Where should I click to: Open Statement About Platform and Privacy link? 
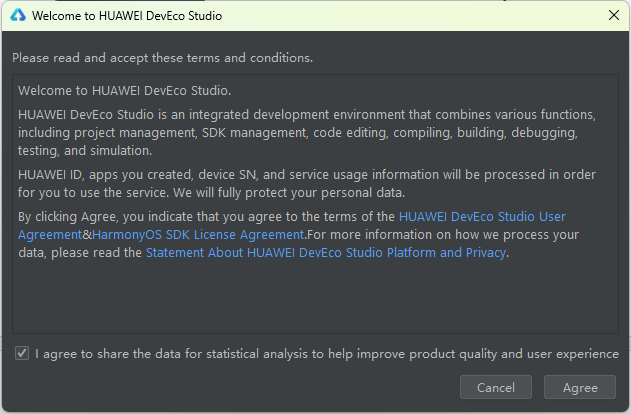326,253
